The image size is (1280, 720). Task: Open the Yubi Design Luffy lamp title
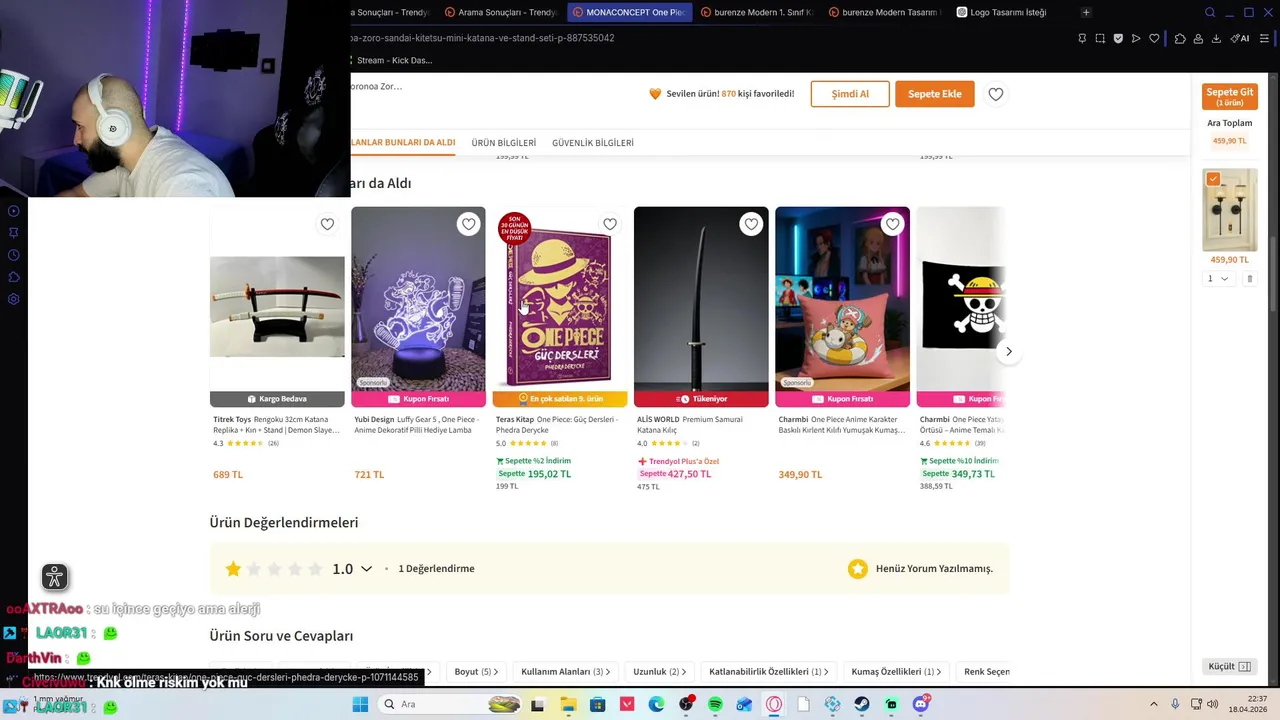pyautogui.click(x=418, y=424)
